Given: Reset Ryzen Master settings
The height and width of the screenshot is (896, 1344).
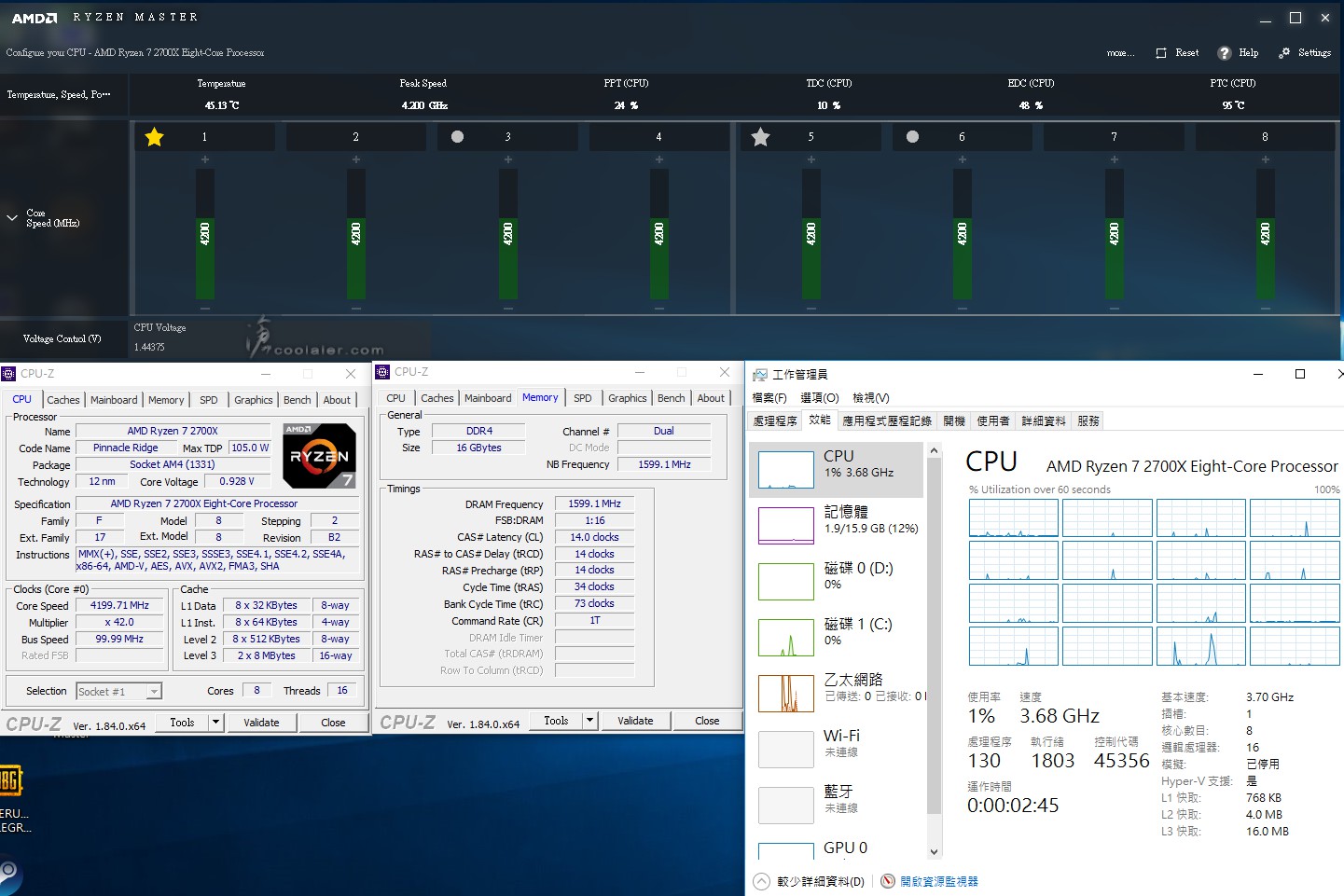Looking at the screenshot, I should click(1177, 53).
